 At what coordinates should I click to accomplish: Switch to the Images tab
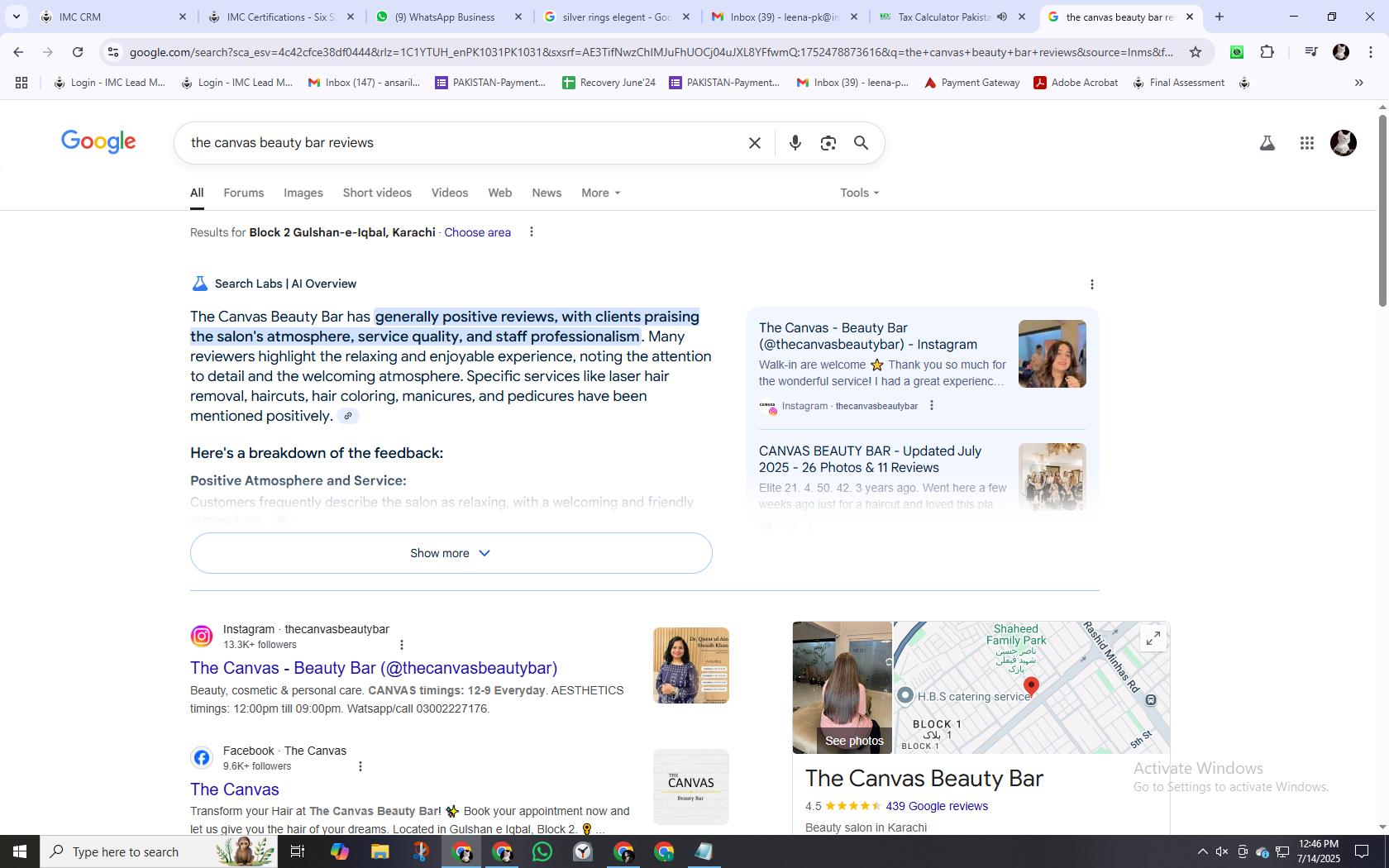click(x=303, y=193)
